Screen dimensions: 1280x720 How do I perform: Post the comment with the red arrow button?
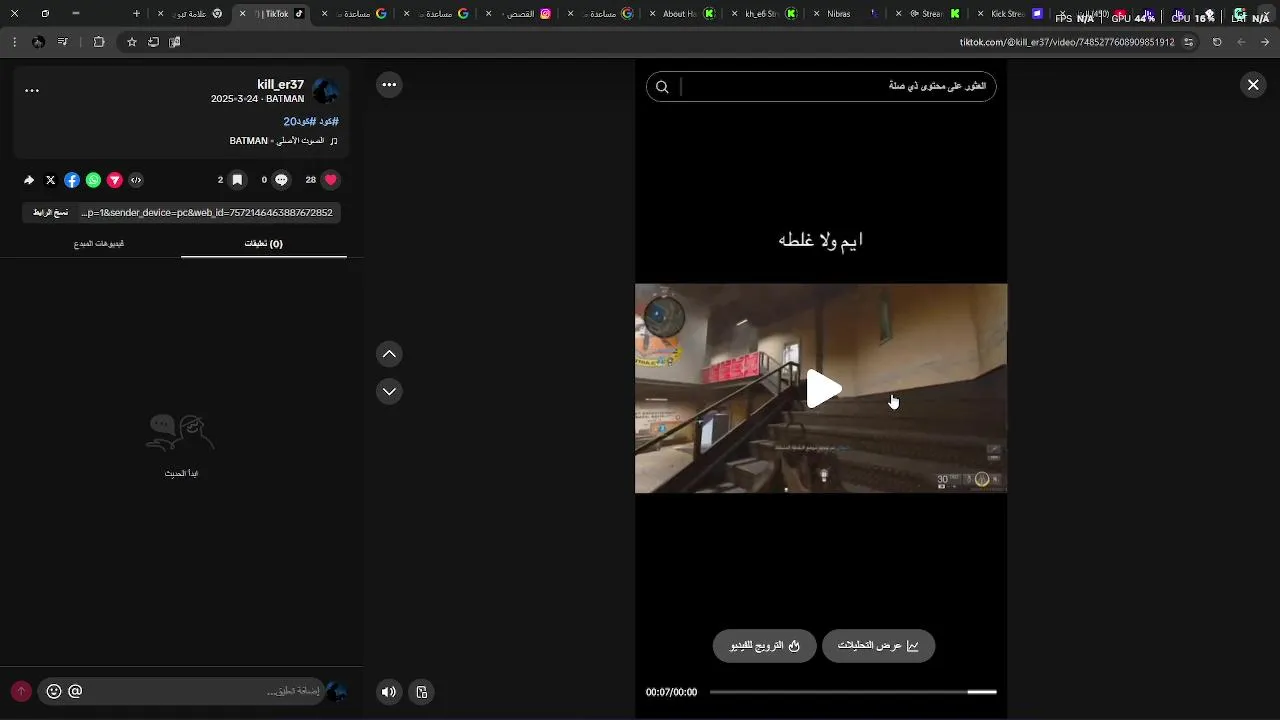pos(21,691)
